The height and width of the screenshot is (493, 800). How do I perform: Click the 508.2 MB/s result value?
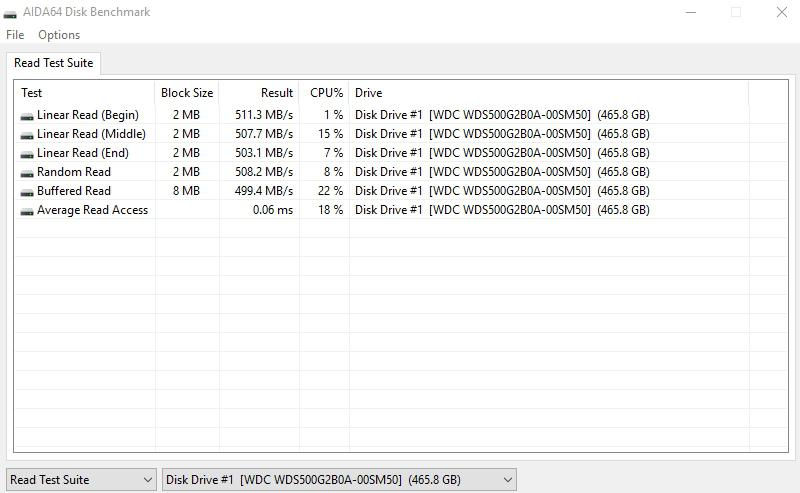[x=264, y=171]
